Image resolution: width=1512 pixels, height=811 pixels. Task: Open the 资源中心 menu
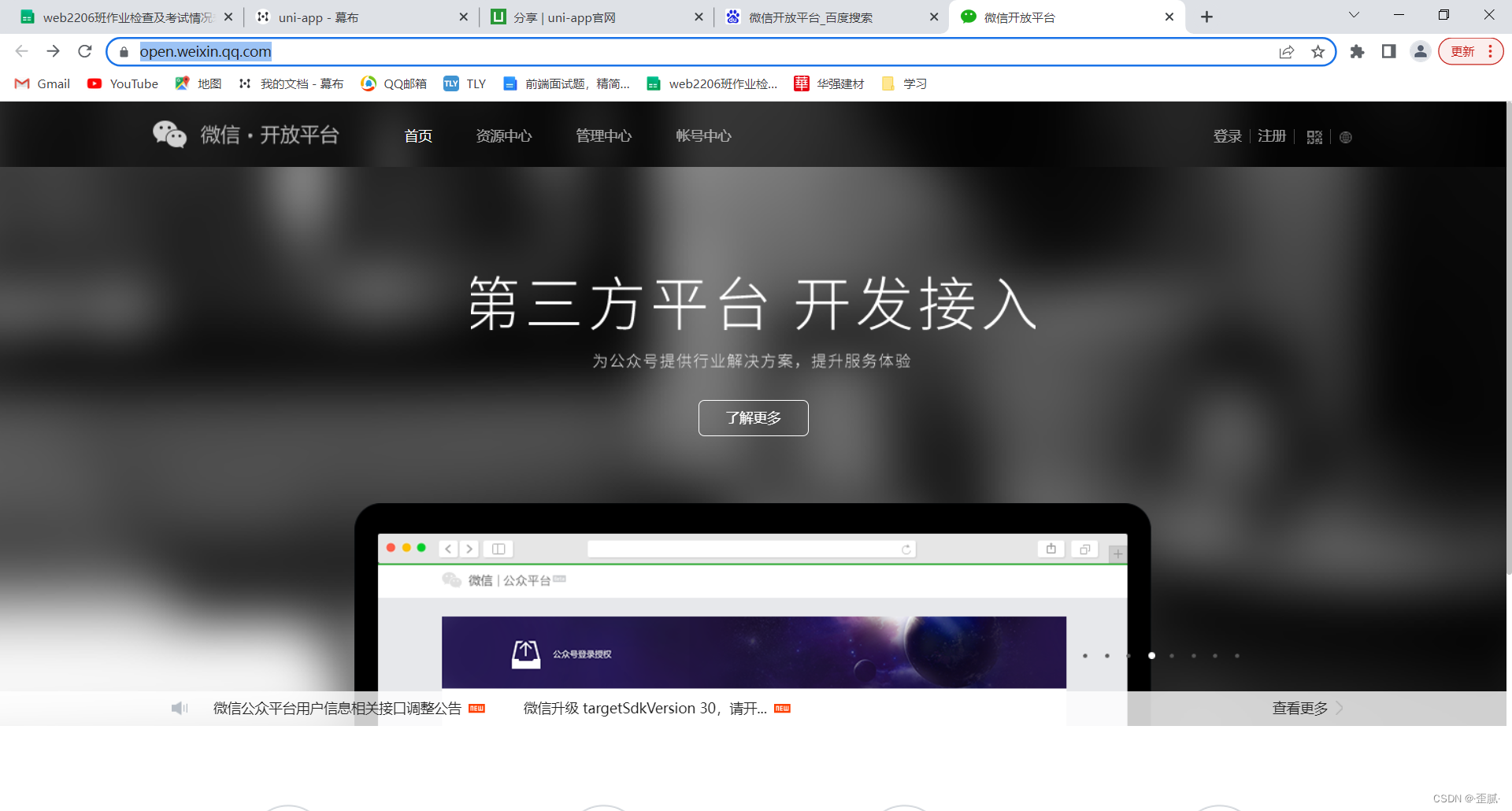pyautogui.click(x=504, y=135)
